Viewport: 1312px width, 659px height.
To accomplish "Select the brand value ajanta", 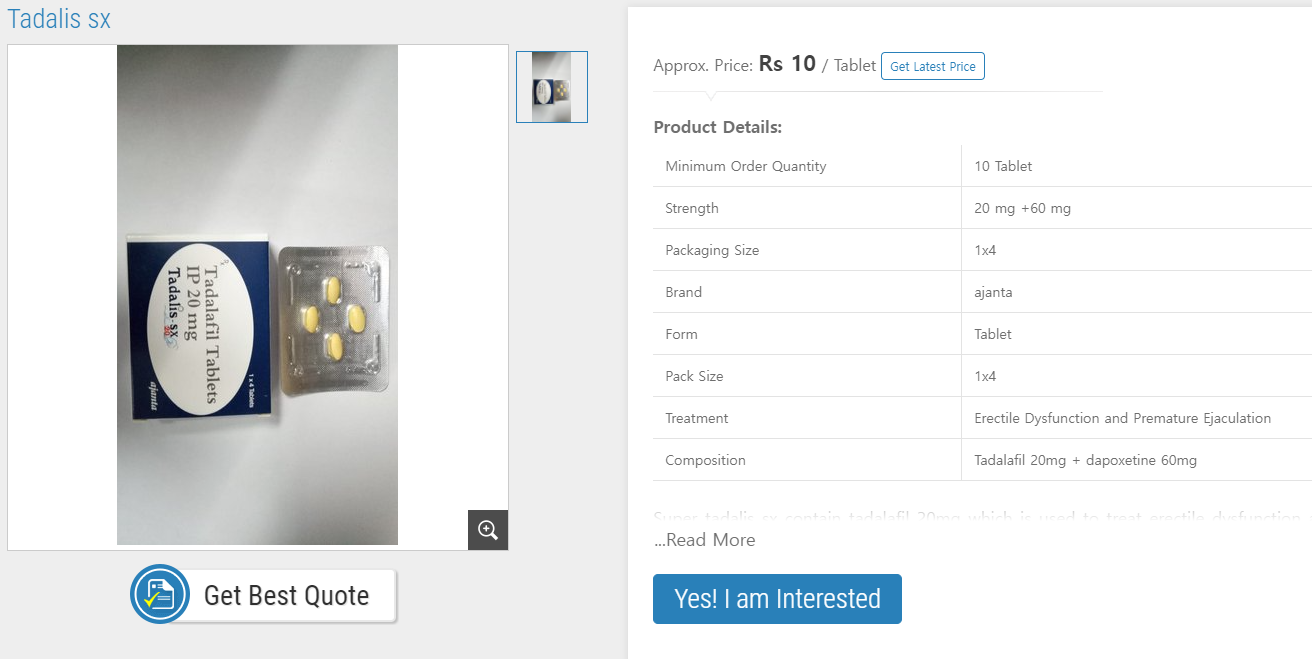I will (x=992, y=292).
